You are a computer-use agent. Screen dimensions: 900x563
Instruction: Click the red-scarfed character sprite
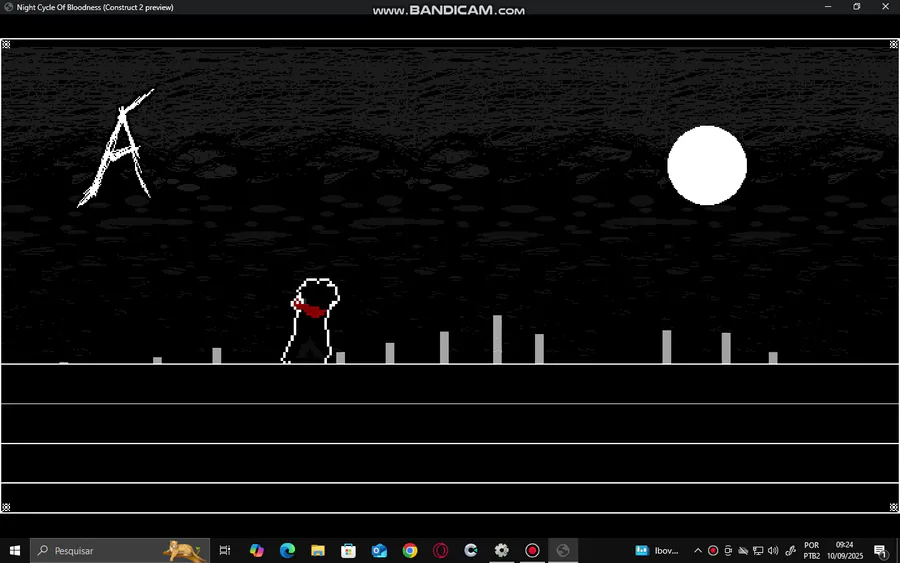311,321
